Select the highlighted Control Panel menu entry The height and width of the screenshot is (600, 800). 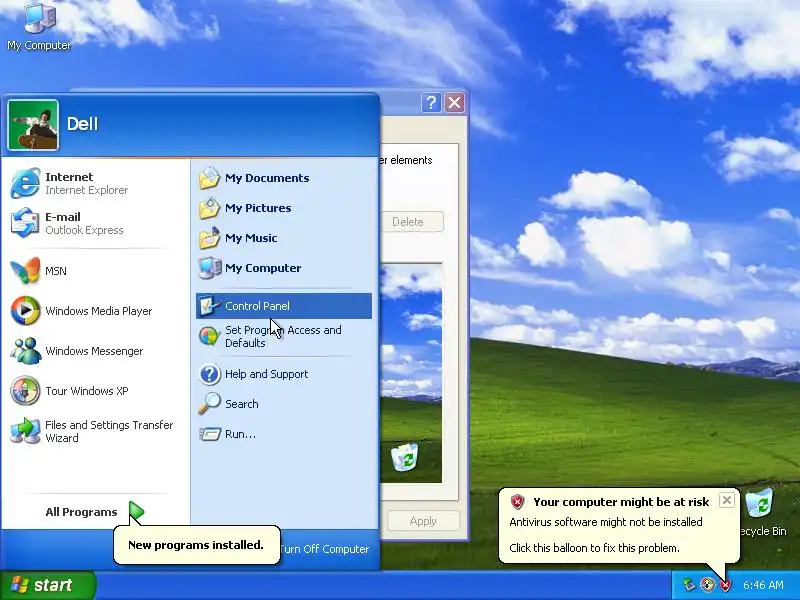(x=284, y=306)
